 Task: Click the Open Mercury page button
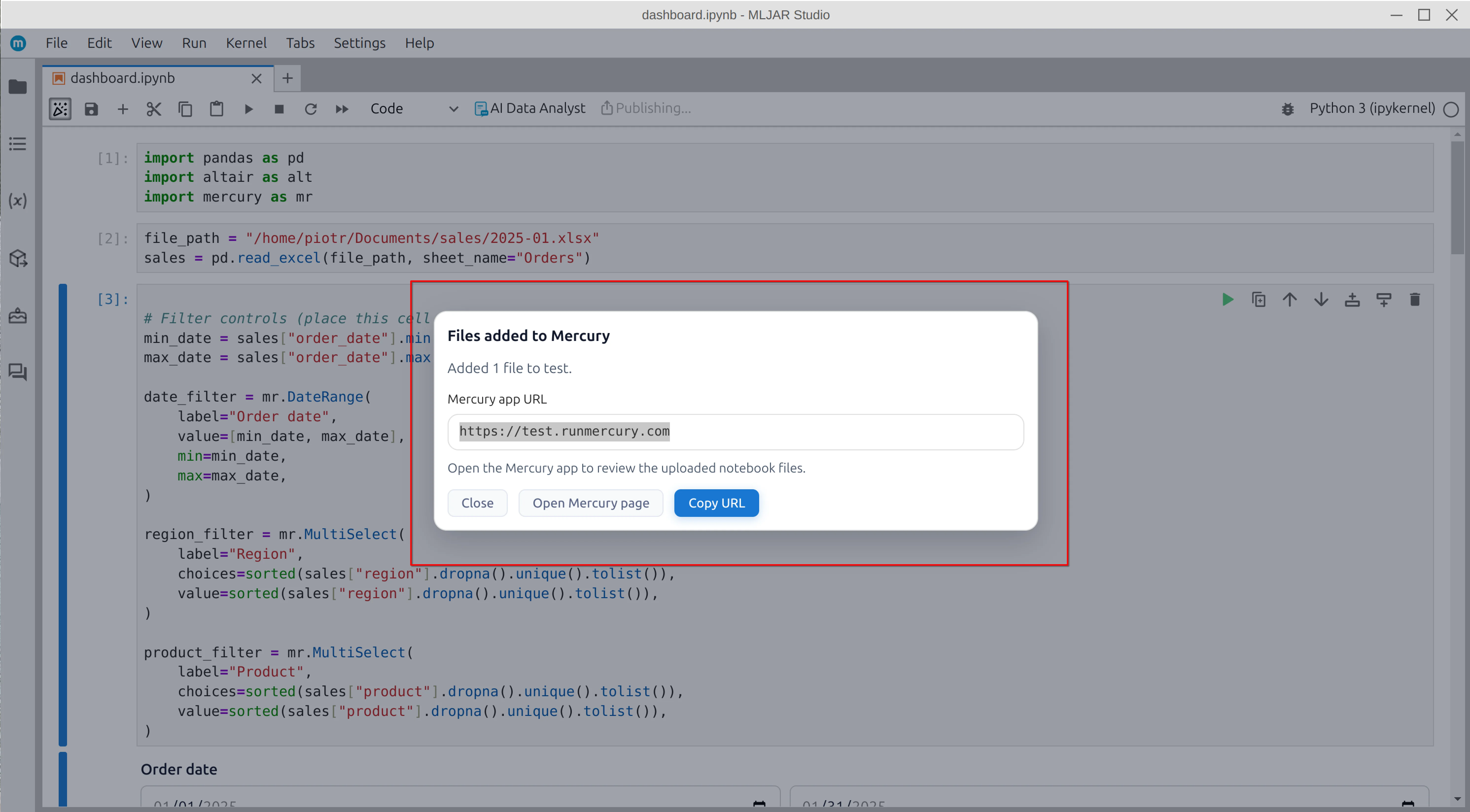tap(591, 503)
